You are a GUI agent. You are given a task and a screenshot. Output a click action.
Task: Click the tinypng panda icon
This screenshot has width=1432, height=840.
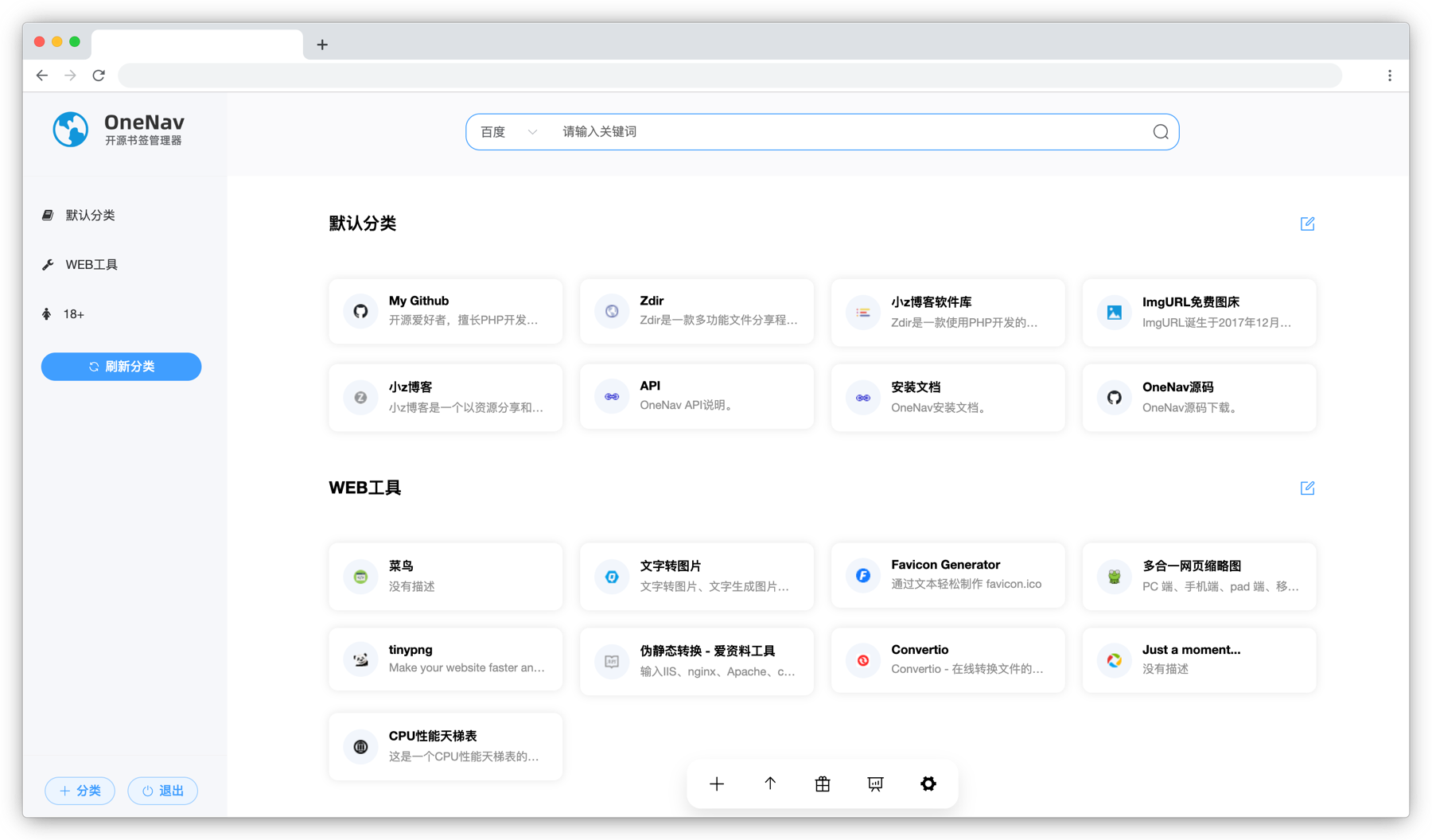tap(360, 659)
